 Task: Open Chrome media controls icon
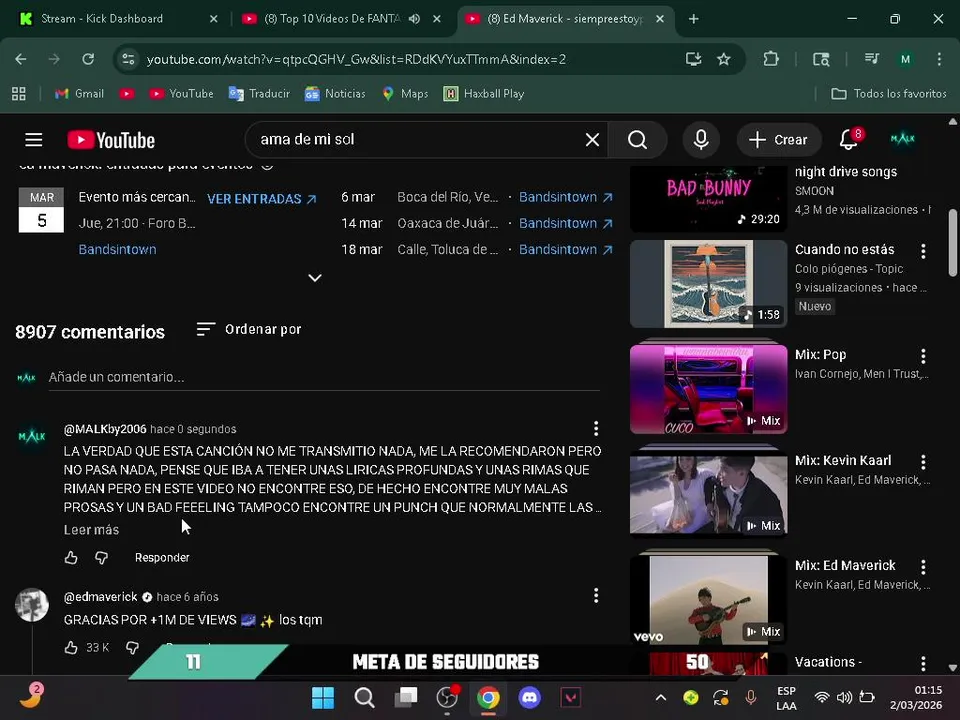click(x=872, y=59)
